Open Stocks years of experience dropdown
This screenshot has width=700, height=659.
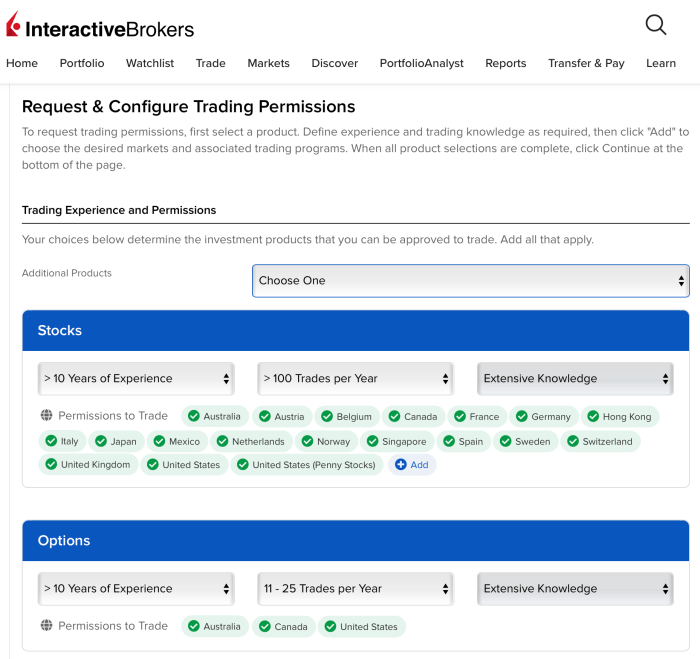(x=136, y=379)
